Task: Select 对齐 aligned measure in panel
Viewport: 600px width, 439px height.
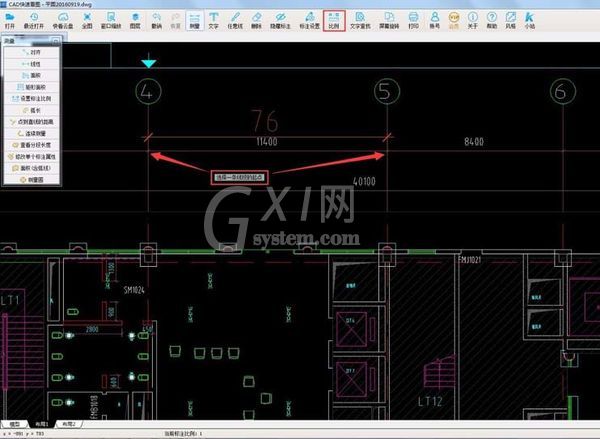Action: [32, 52]
